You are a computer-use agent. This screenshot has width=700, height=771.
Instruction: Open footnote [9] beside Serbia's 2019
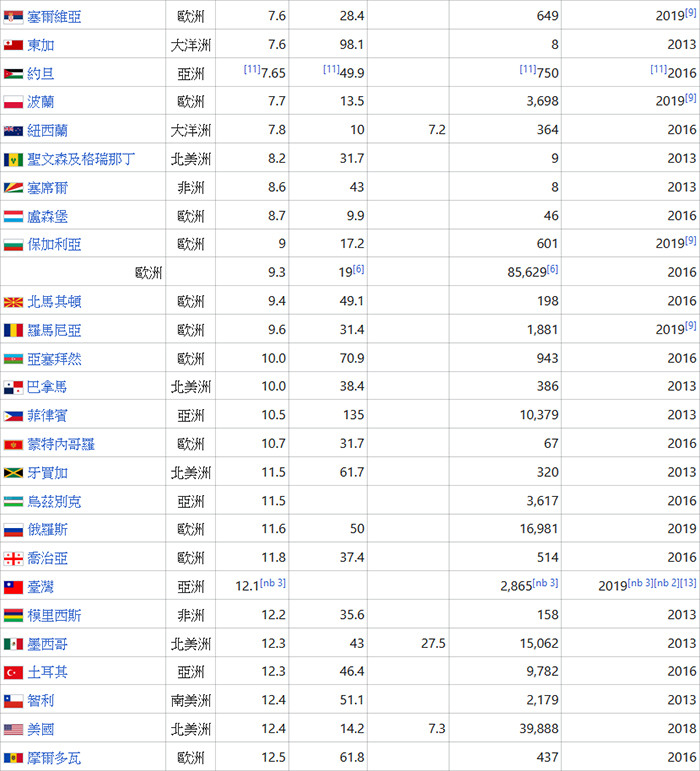[691, 13]
